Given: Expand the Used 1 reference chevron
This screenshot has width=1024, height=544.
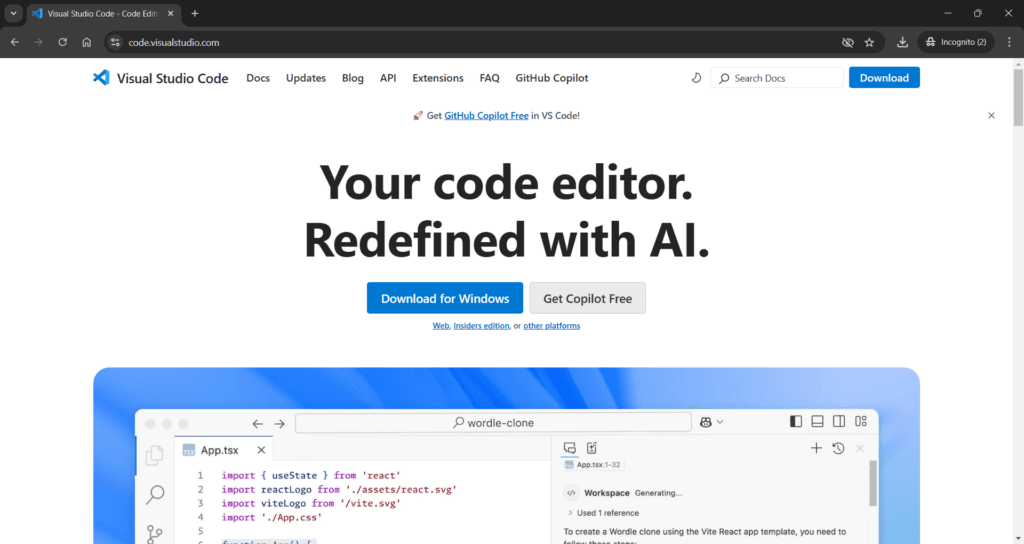Looking at the screenshot, I should coord(570,513).
